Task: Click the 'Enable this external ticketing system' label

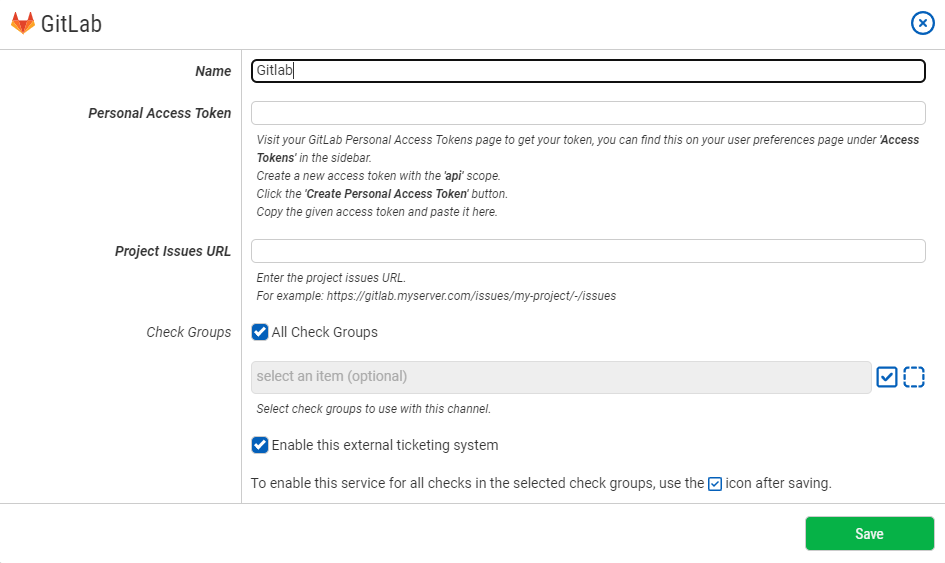Action: pyautogui.click(x=385, y=445)
